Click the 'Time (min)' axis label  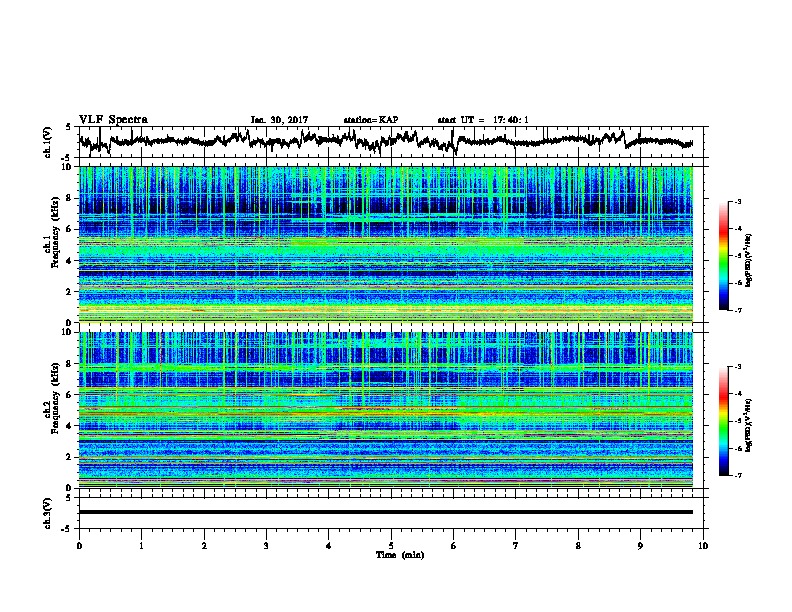(400, 555)
